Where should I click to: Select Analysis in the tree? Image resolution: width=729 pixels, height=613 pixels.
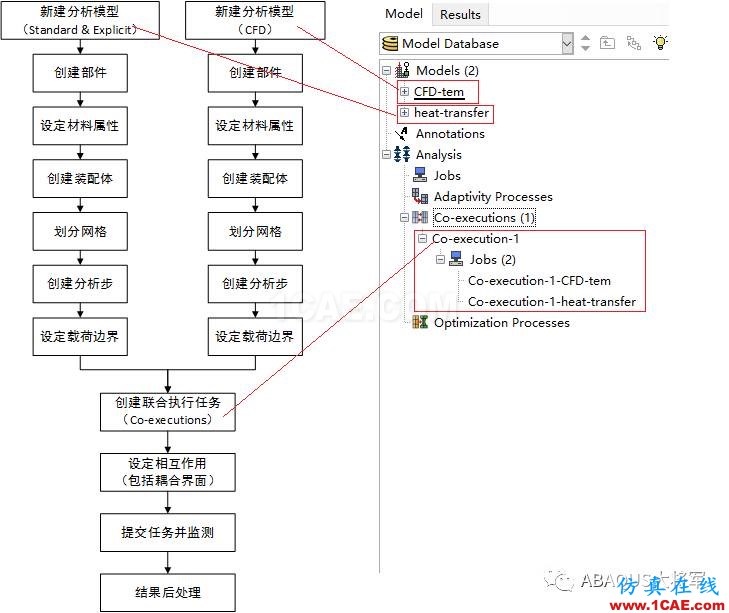tap(438, 155)
